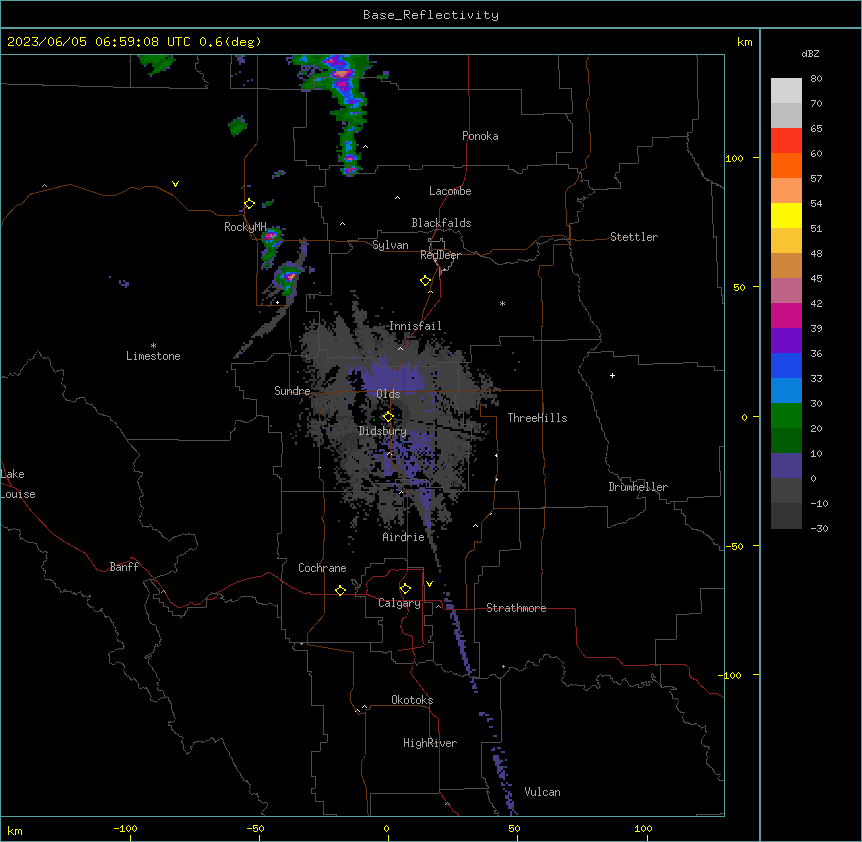
Task: Click the yellow diamond marker near Olds
Action: [x=388, y=417]
